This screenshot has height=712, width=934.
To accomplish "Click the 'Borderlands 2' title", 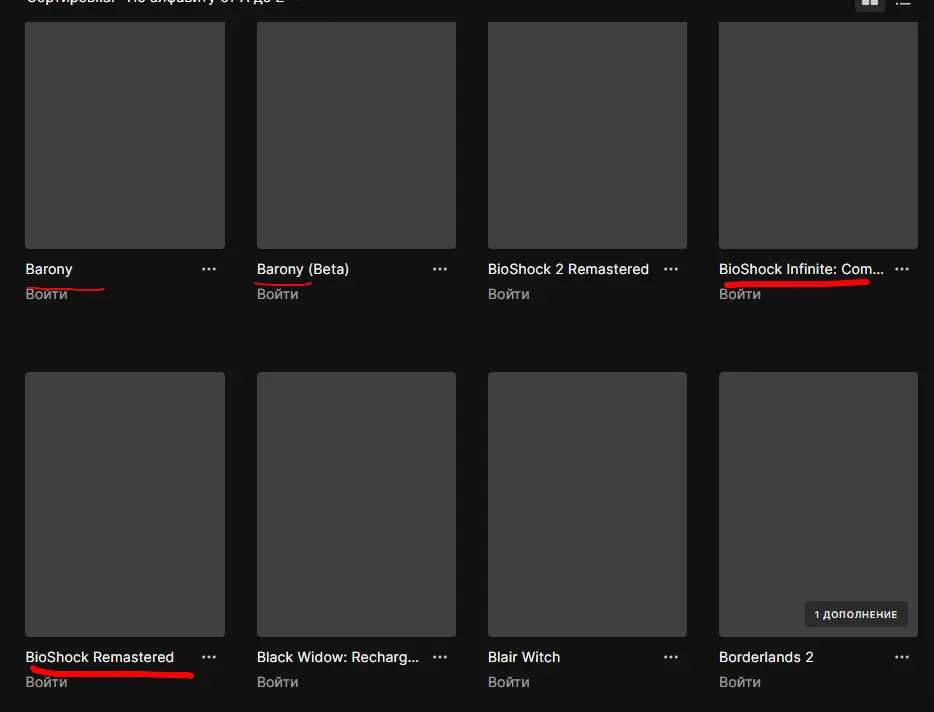I will [766, 657].
